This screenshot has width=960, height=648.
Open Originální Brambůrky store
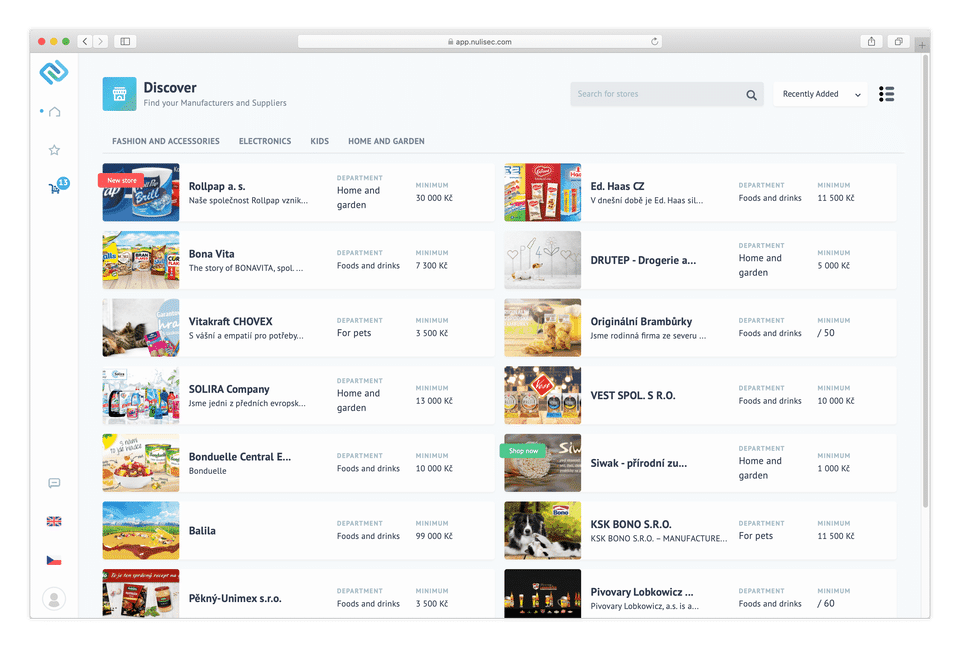tap(700, 328)
